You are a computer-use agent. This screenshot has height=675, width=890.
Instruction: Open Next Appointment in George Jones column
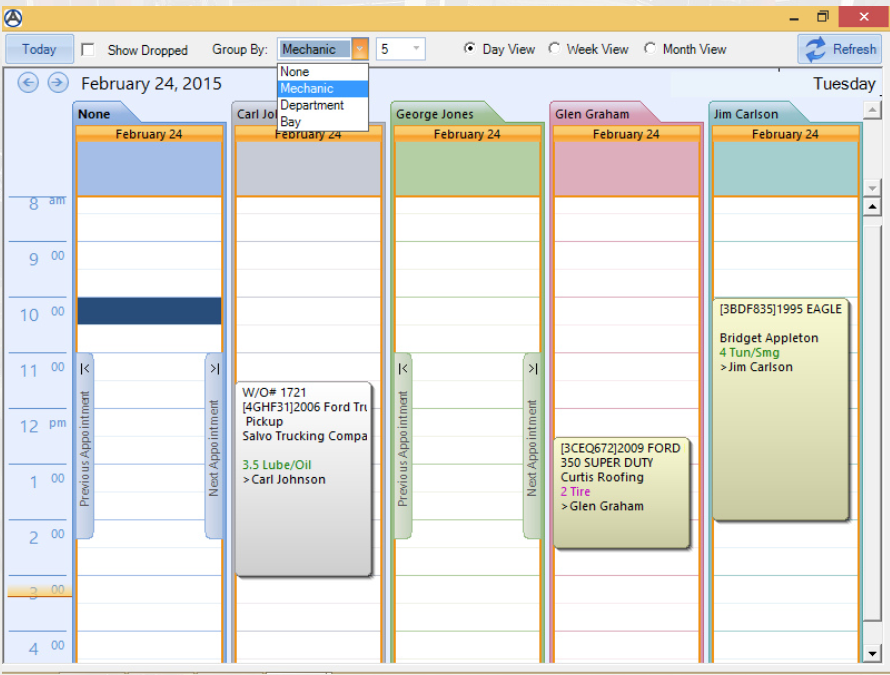pyautogui.click(x=532, y=446)
